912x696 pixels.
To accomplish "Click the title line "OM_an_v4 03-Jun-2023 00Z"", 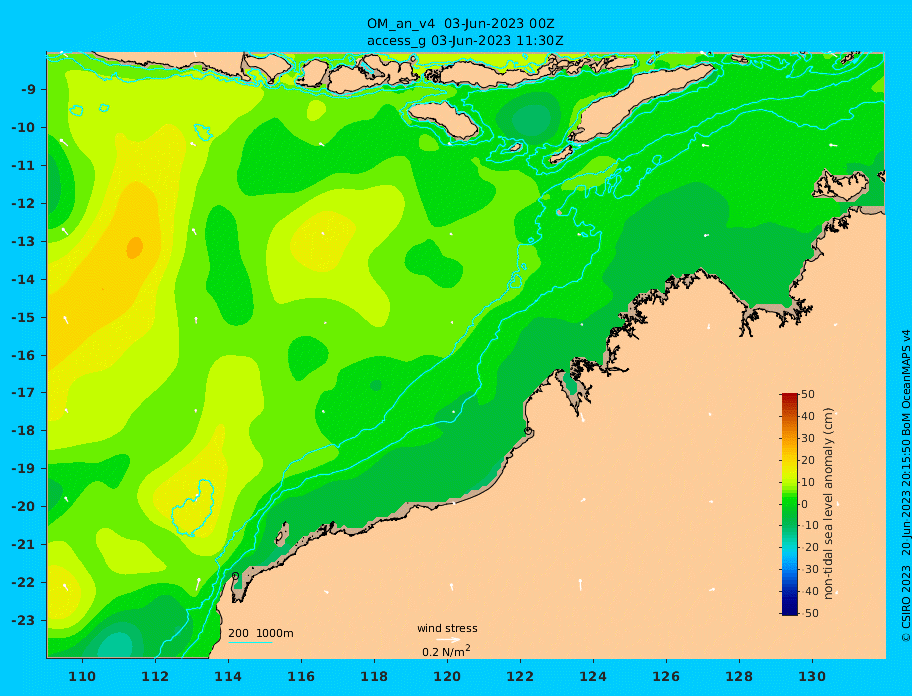I will point(460,24).
